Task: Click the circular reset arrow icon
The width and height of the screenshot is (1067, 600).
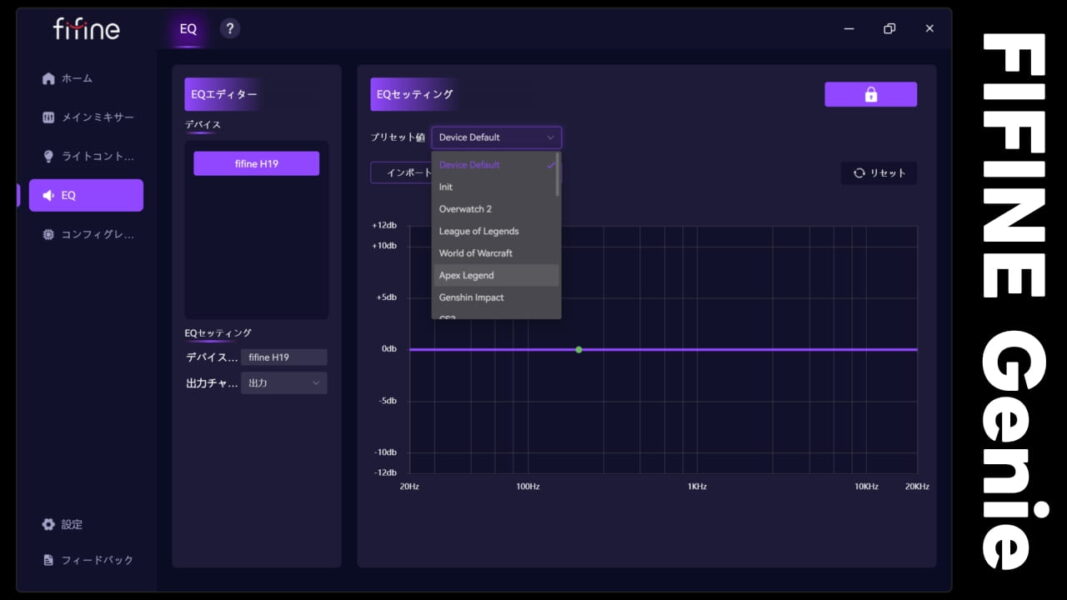Action: (x=859, y=173)
